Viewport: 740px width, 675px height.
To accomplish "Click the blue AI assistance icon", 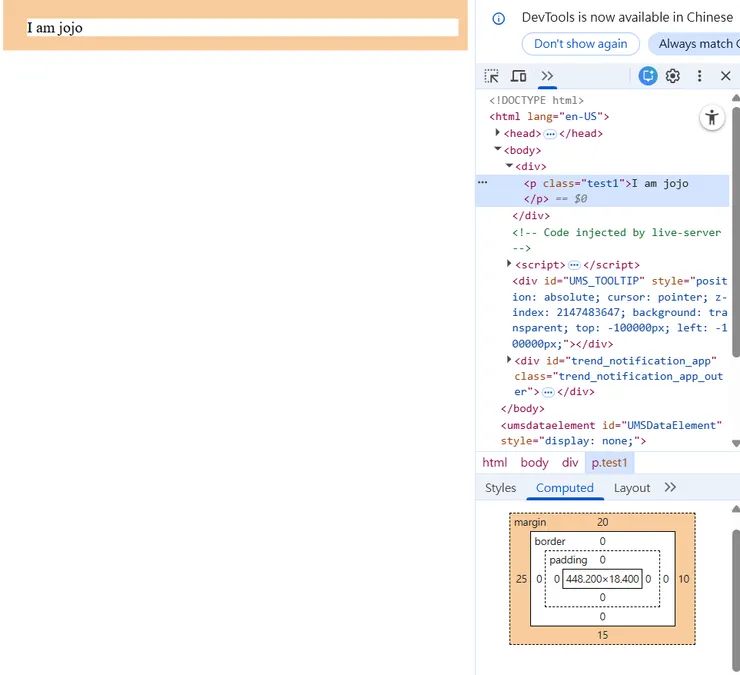I will click(x=648, y=76).
